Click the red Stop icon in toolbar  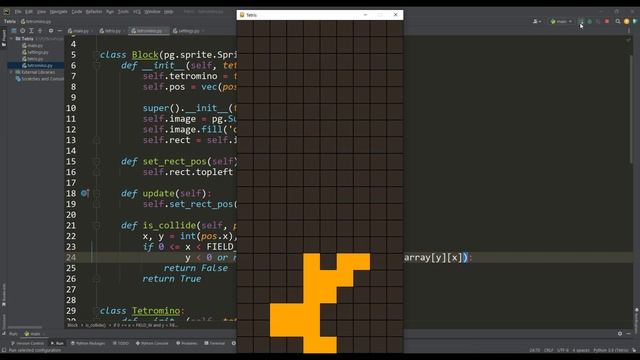pyautogui.click(x=607, y=21)
